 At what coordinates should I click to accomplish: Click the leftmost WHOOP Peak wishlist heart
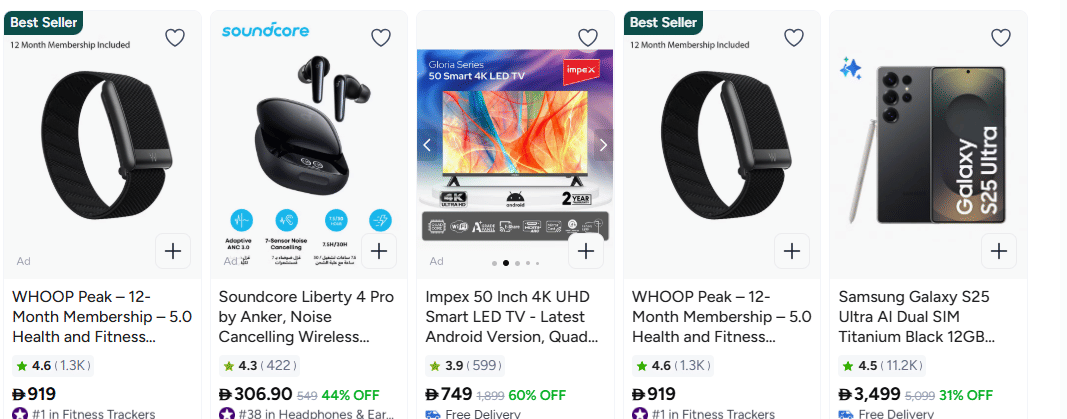click(x=175, y=38)
